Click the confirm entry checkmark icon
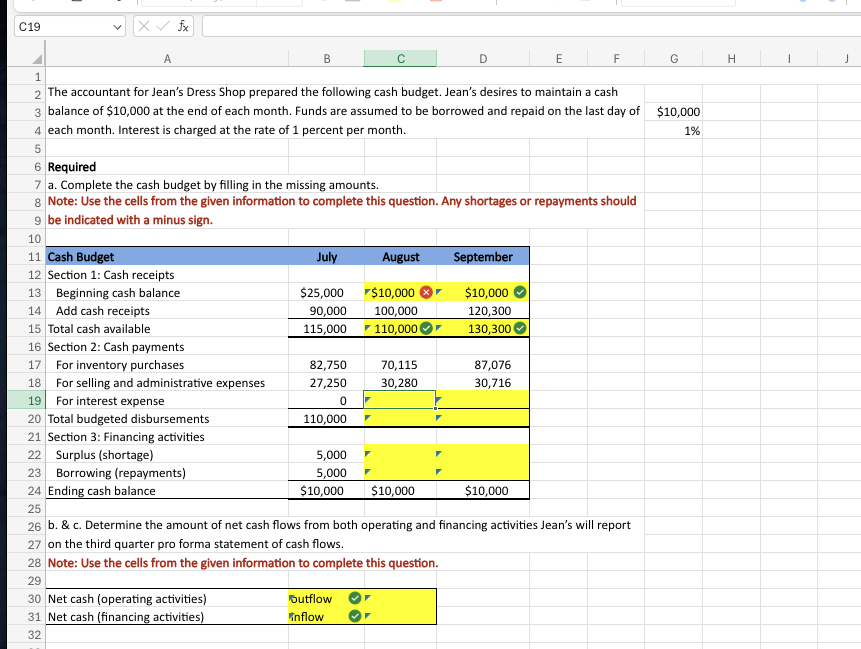 pos(163,26)
